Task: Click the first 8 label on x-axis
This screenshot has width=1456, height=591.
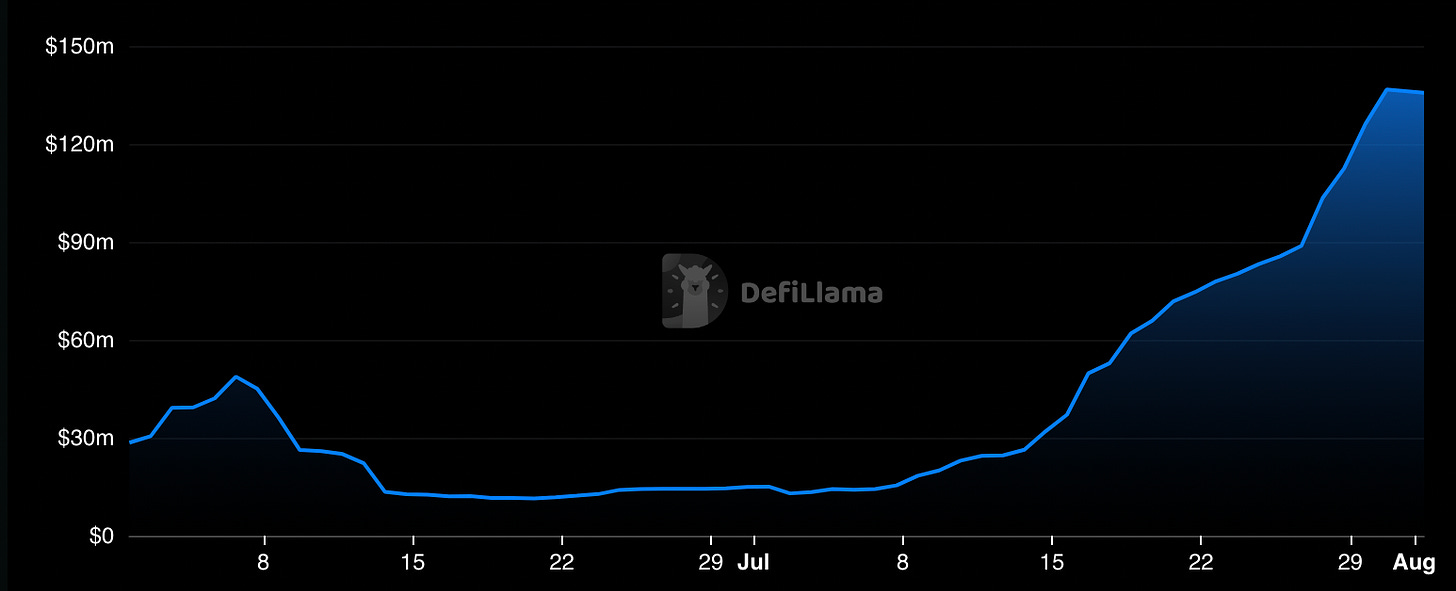Action: pos(264,562)
